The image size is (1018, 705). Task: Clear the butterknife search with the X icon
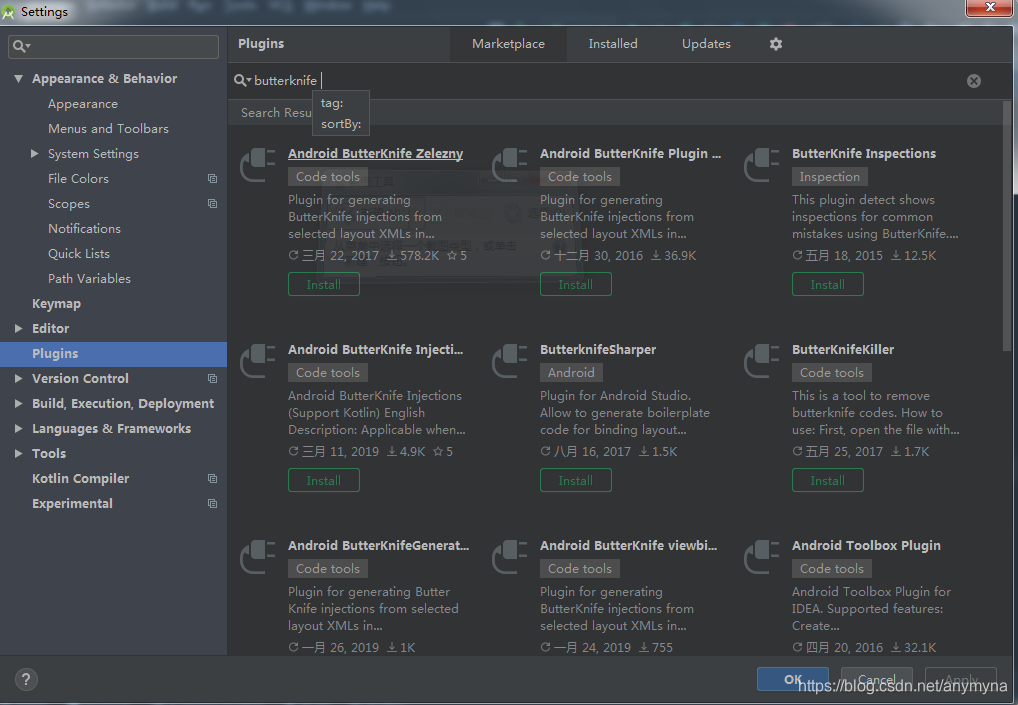[x=974, y=80]
